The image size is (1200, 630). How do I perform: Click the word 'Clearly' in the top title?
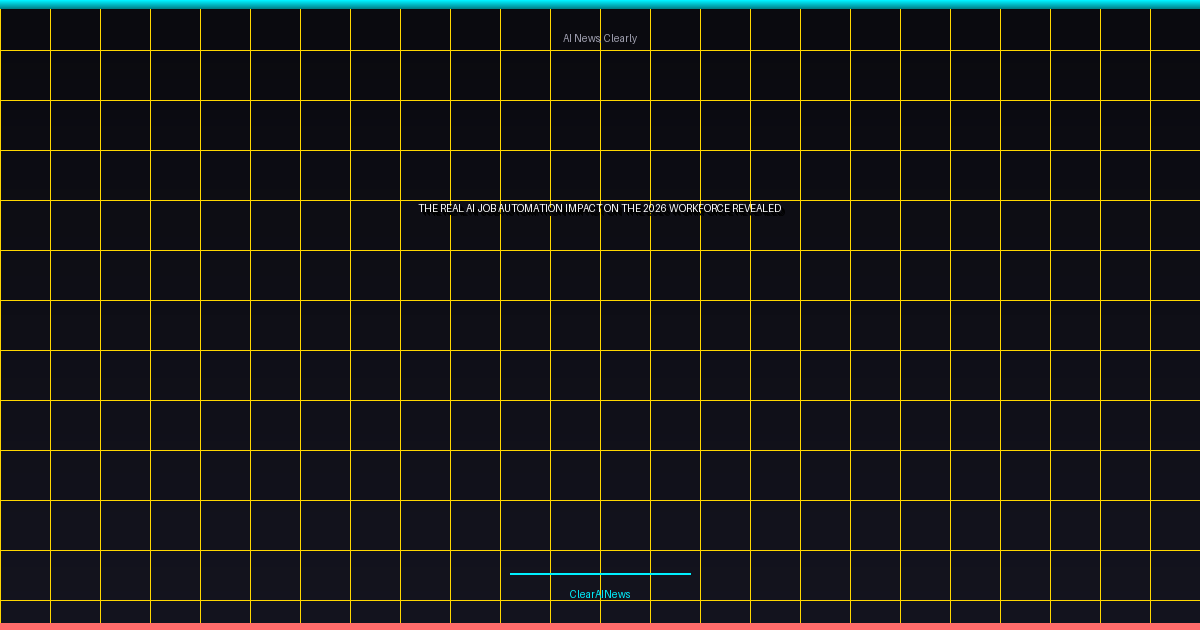[x=620, y=38]
